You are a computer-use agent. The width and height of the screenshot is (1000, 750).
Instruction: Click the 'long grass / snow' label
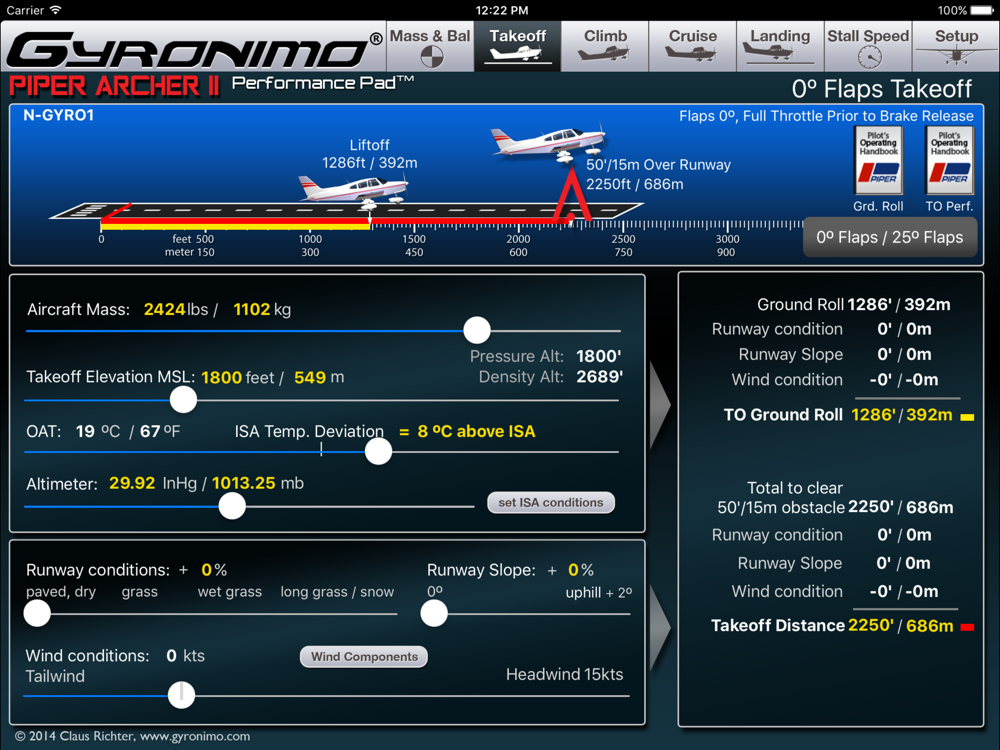(x=337, y=592)
